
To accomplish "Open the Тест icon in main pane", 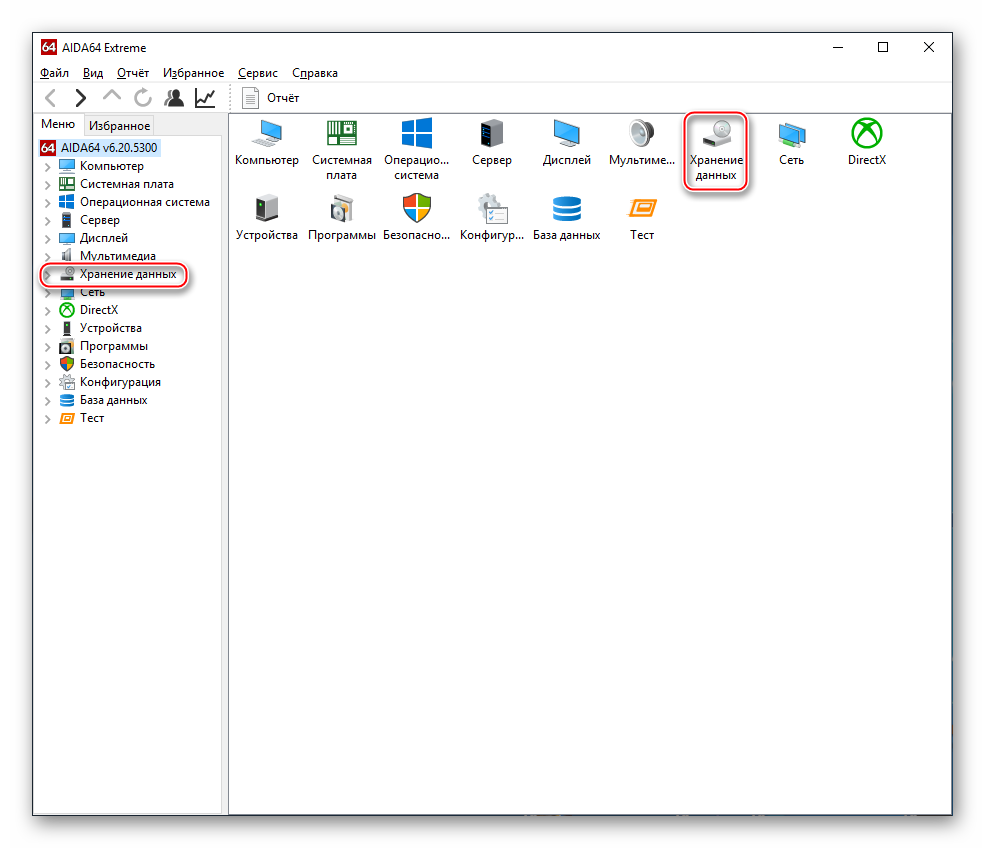I will coord(642,217).
